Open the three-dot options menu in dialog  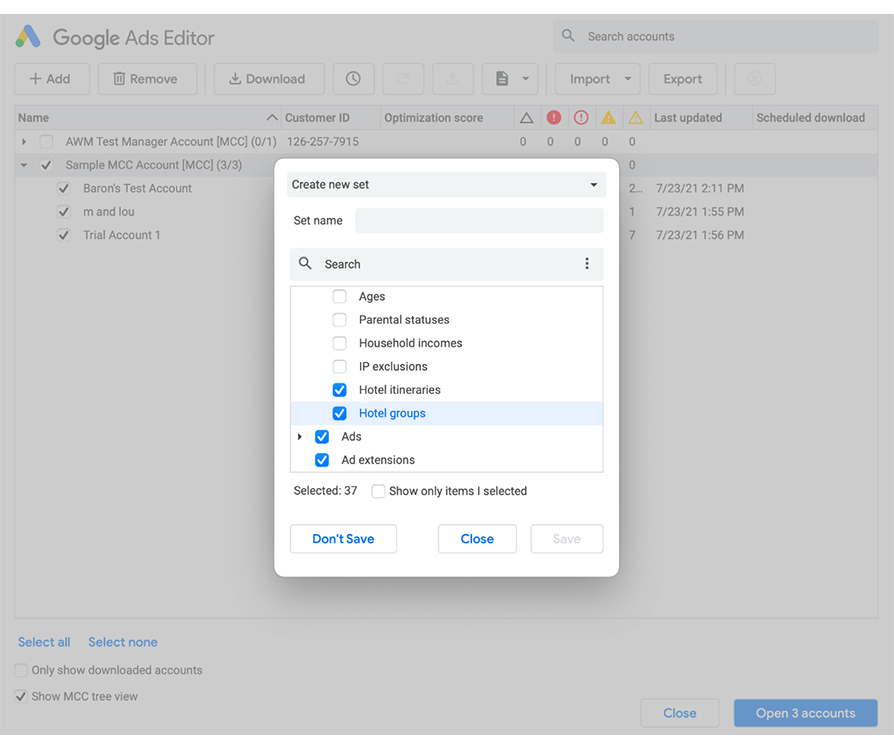(x=587, y=263)
